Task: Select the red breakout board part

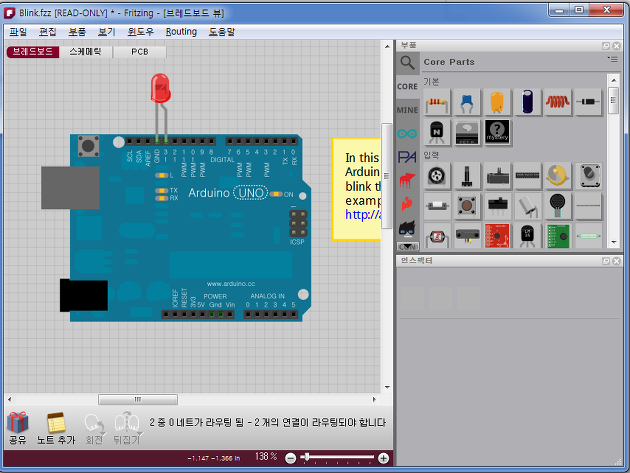Action: click(497, 236)
